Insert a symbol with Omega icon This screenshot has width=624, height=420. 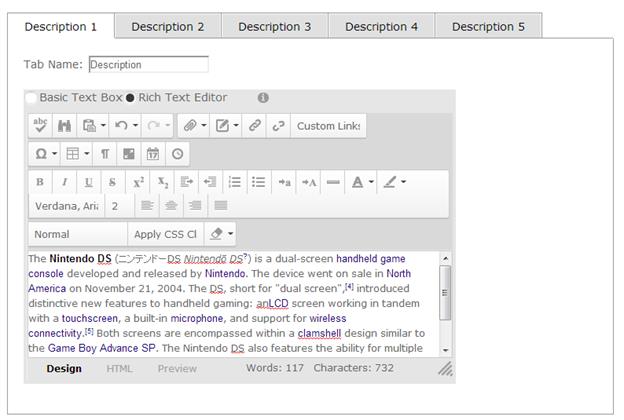click(x=41, y=154)
